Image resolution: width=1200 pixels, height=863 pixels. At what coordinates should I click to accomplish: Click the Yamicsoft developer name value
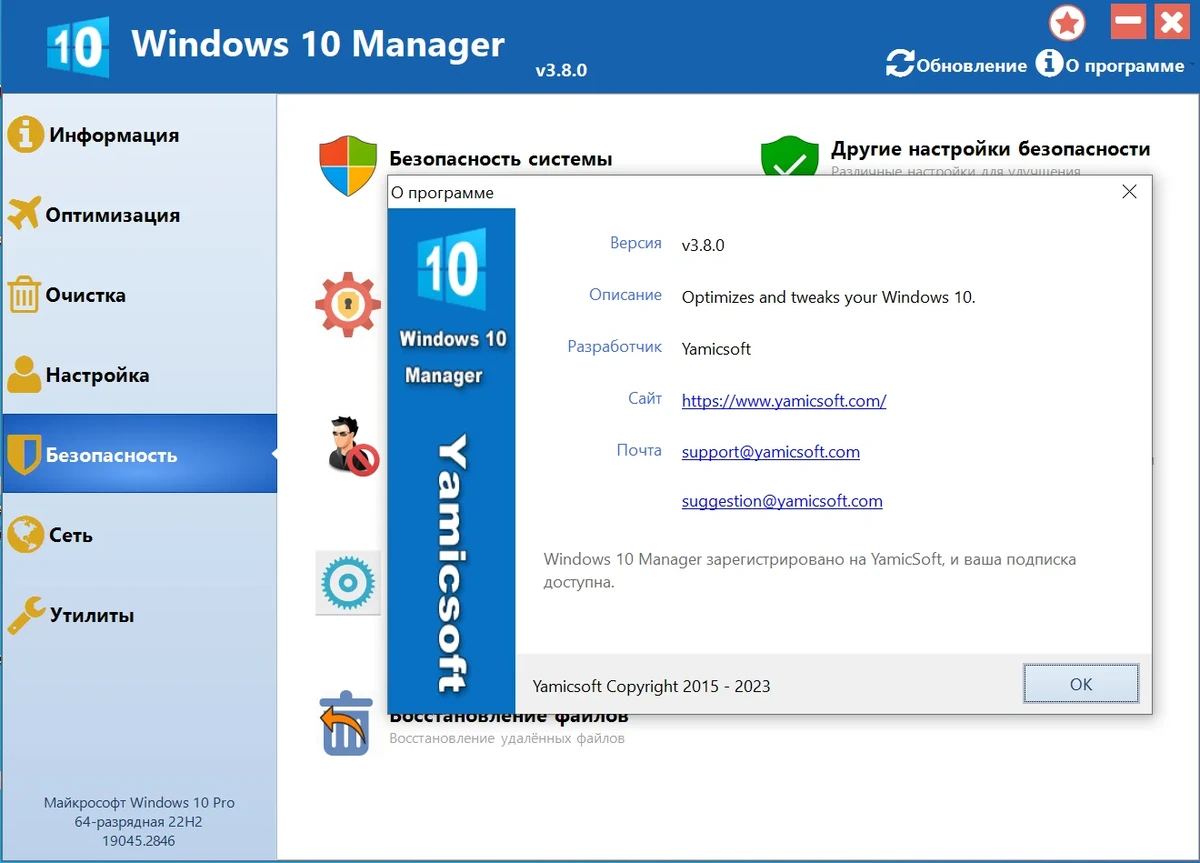tap(716, 349)
